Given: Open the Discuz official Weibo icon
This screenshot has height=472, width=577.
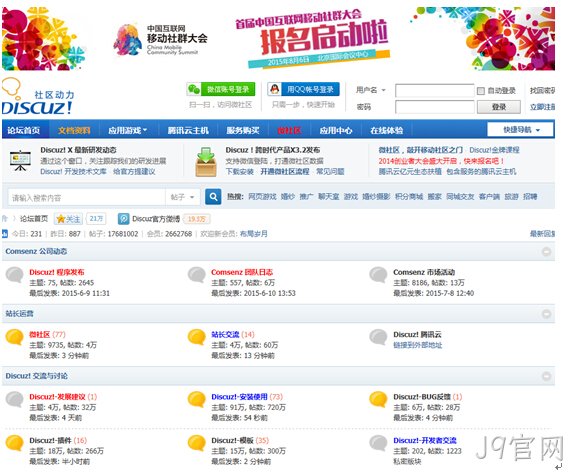Looking at the screenshot, I should 124,219.
